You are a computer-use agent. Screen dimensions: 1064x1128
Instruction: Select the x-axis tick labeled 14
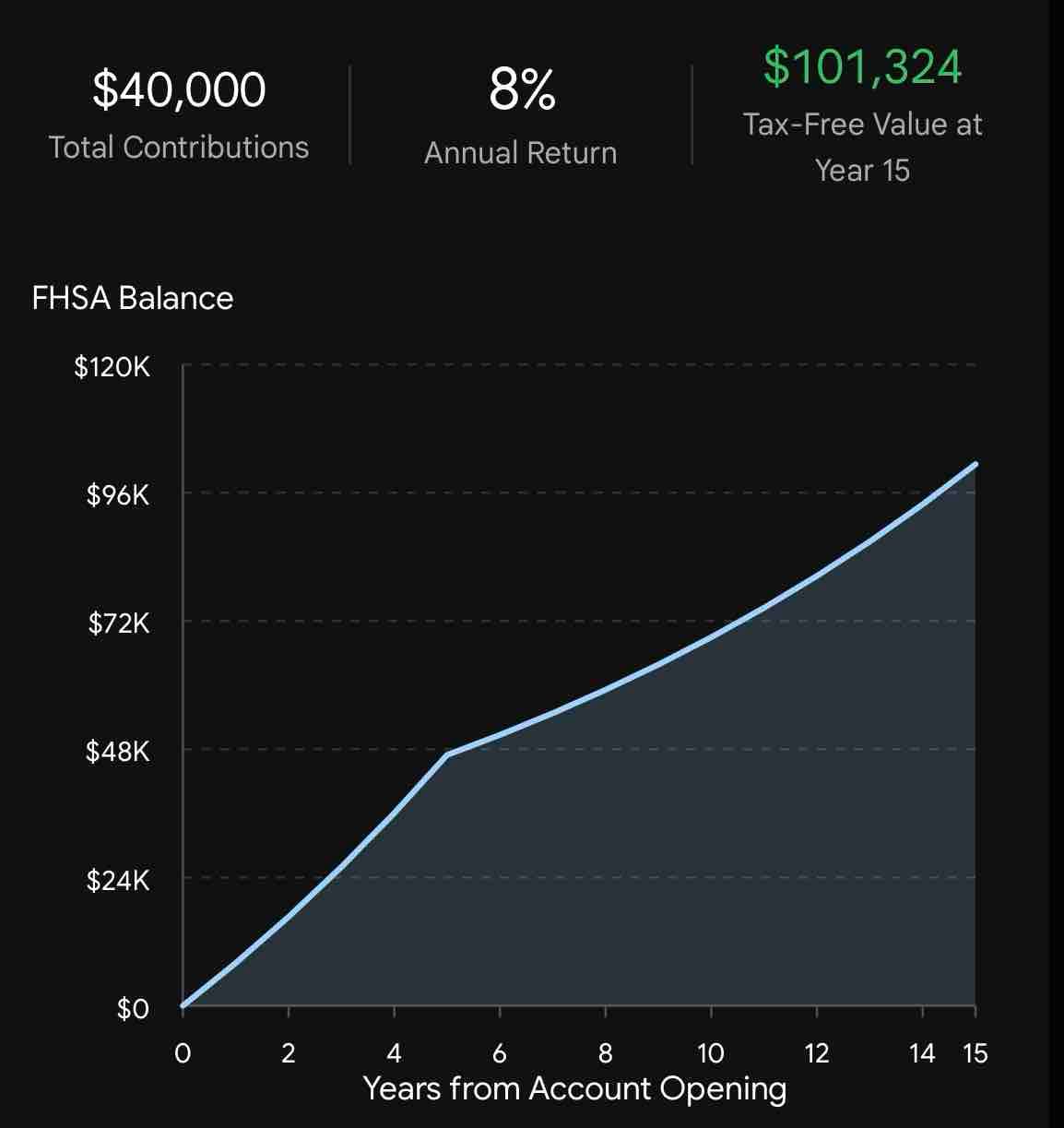[x=922, y=1053]
